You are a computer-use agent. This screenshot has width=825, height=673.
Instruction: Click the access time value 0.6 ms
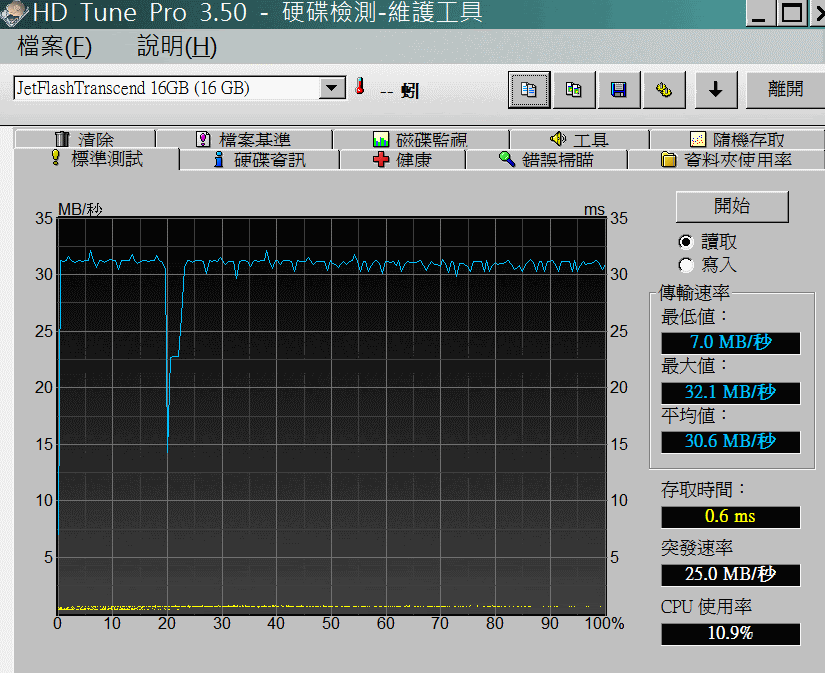[731, 517]
